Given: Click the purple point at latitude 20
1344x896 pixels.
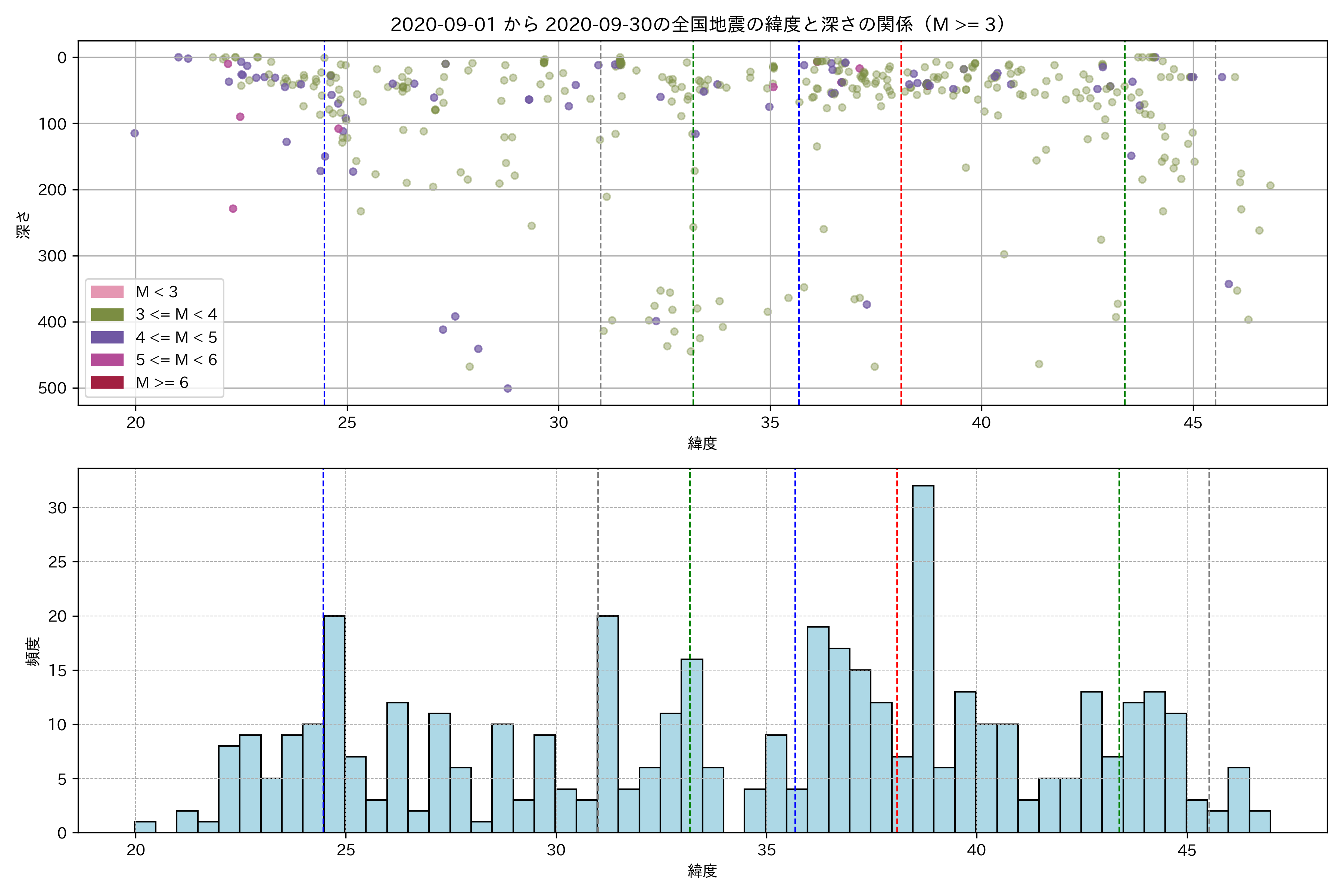Looking at the screenshot, I should 134,133.
